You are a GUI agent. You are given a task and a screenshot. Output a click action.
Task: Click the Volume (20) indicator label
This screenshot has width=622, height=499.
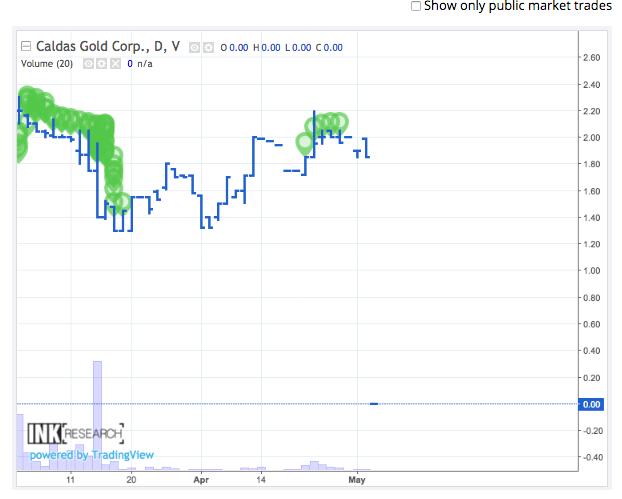tap(47, 63)
